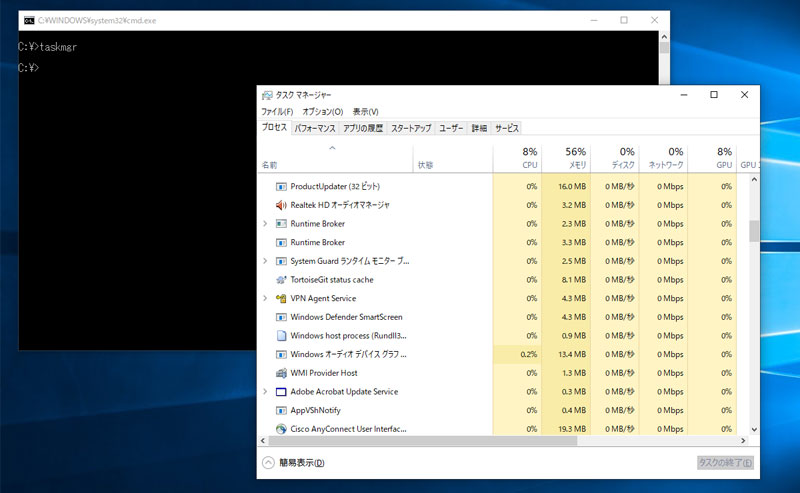Switch to the 詳細 tab
800x493 pixels.
click(x=479, y=129)
